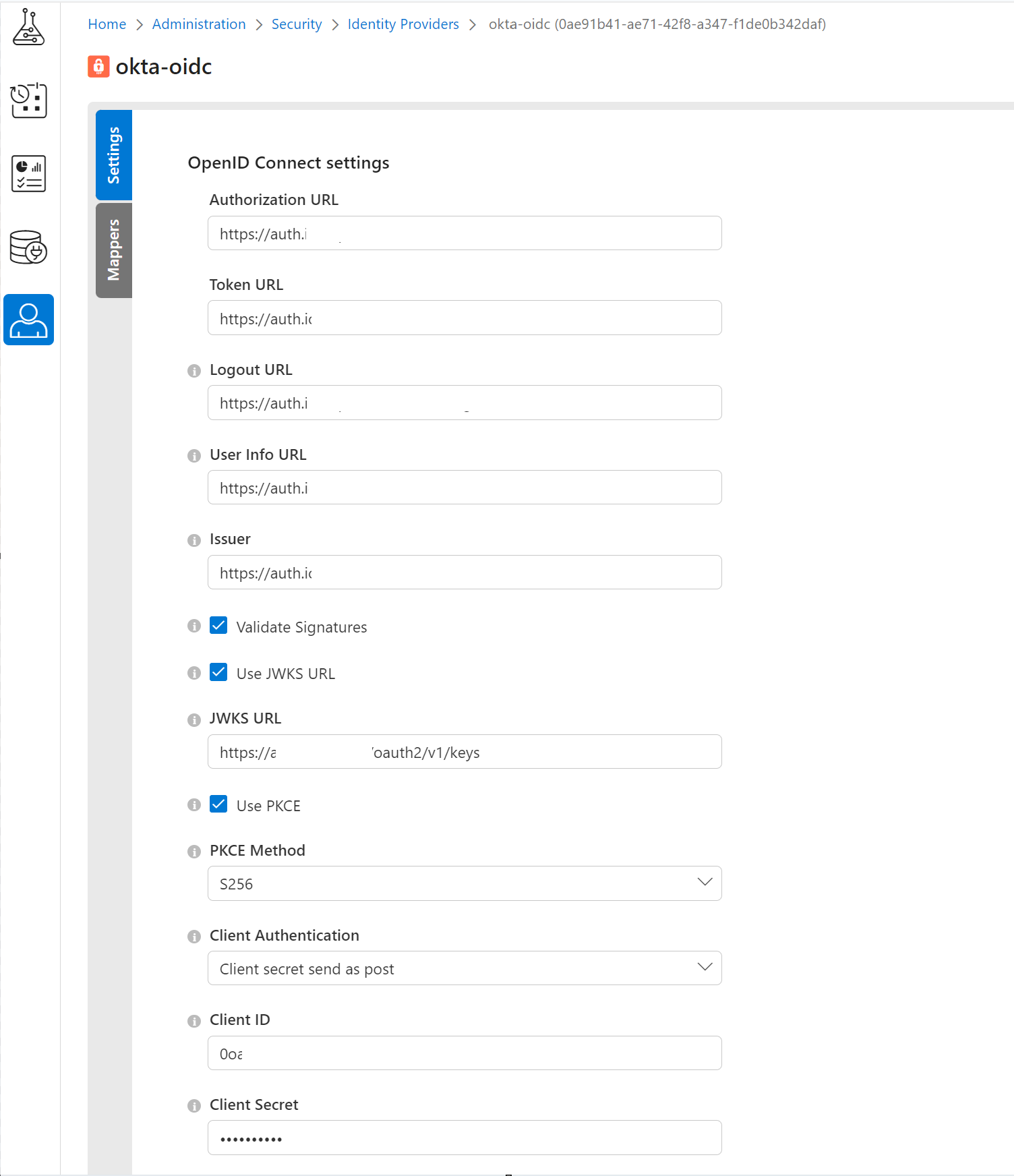Click into the Authorization URL field

pos(465,233)
